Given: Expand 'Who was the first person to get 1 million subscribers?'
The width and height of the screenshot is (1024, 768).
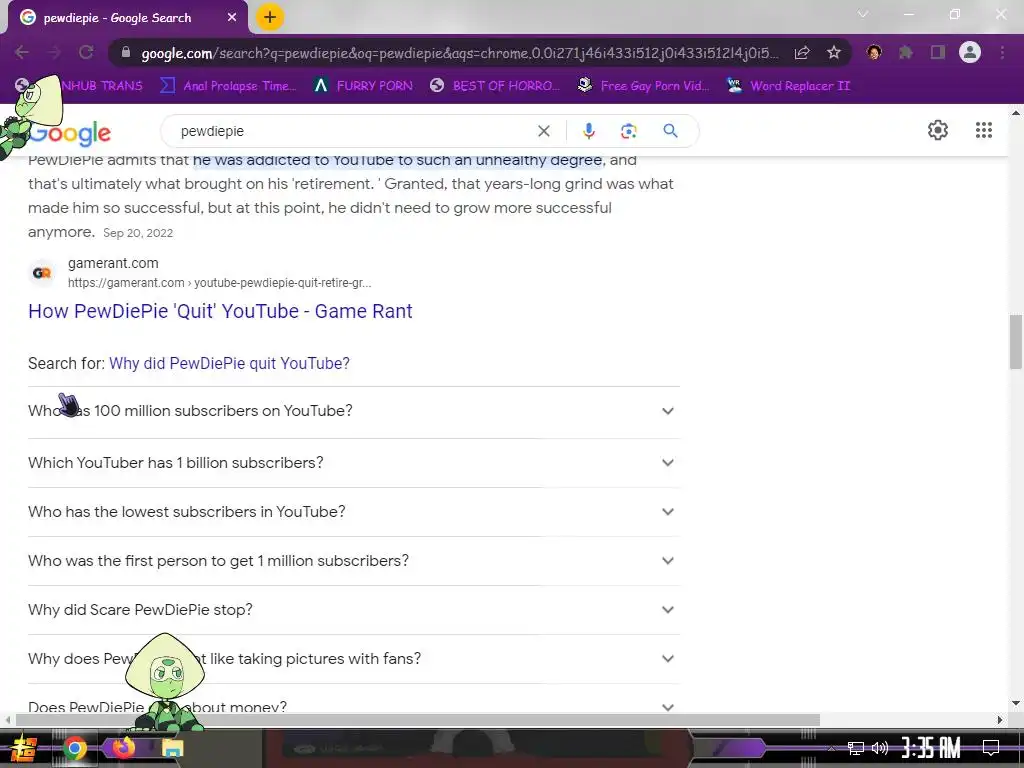Looking at the screenshot, I should click(353, 561).
